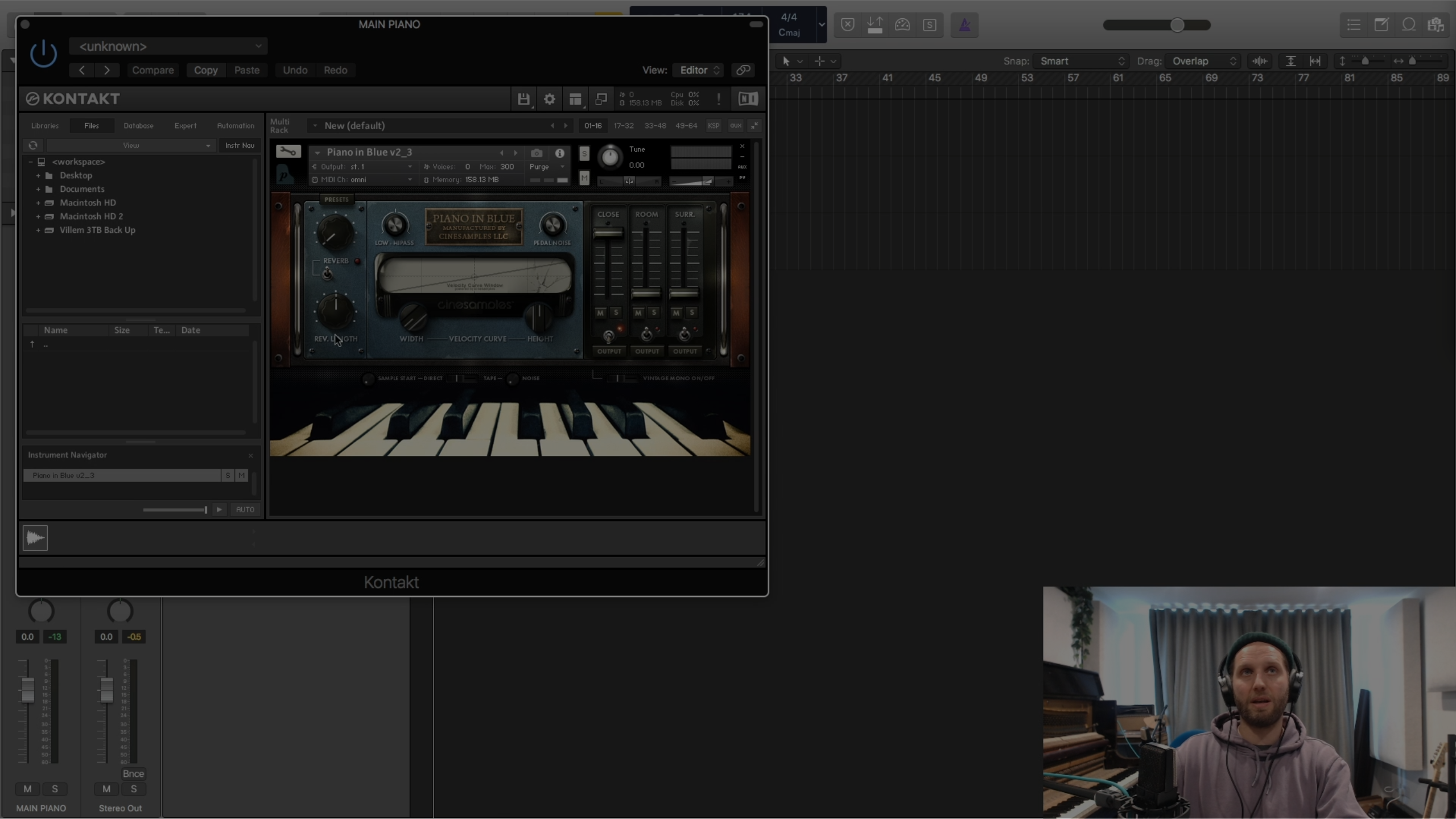
Task: Select the 17-32 multi rack page
Action: tap(624, 126)
